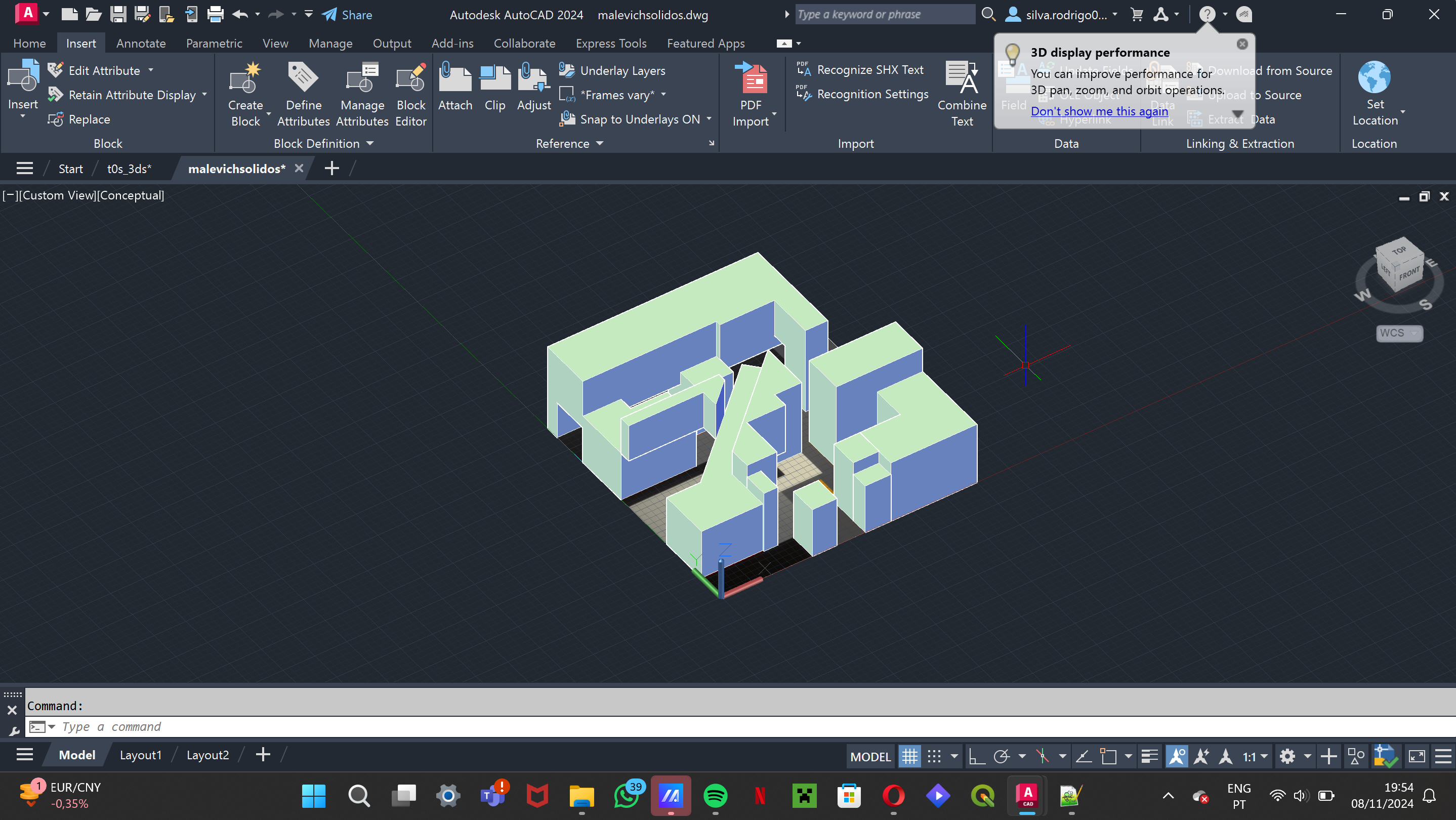Click the search magnifier in the title bar
The width and height of the screenshot is (1456, 820).
[988, 15]
